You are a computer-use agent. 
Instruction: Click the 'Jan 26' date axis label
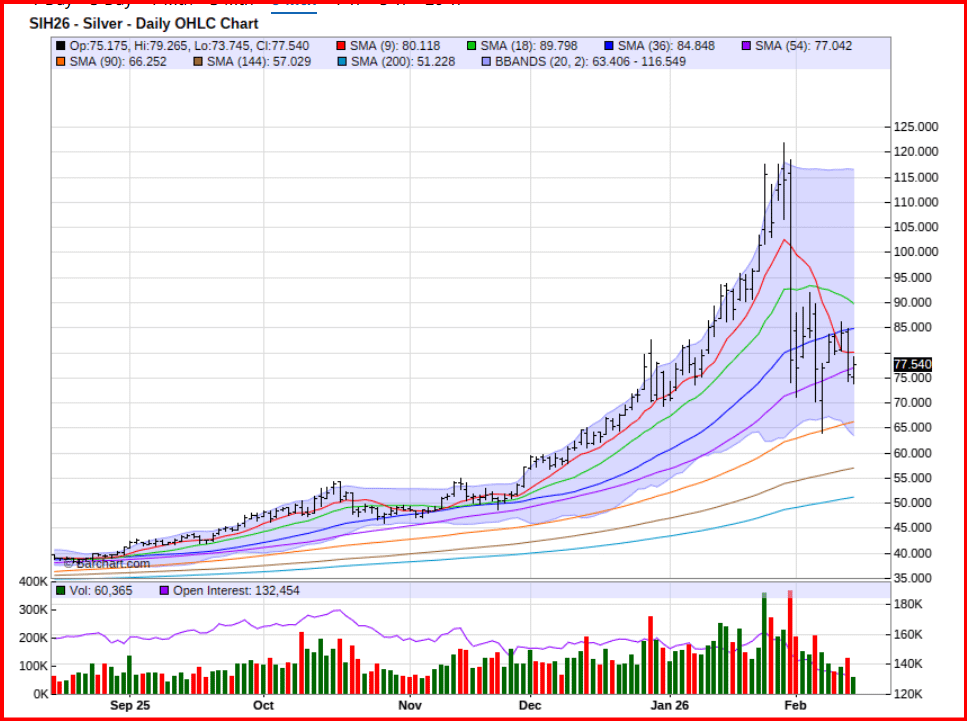pyautogui.click(x=670, y=705)
